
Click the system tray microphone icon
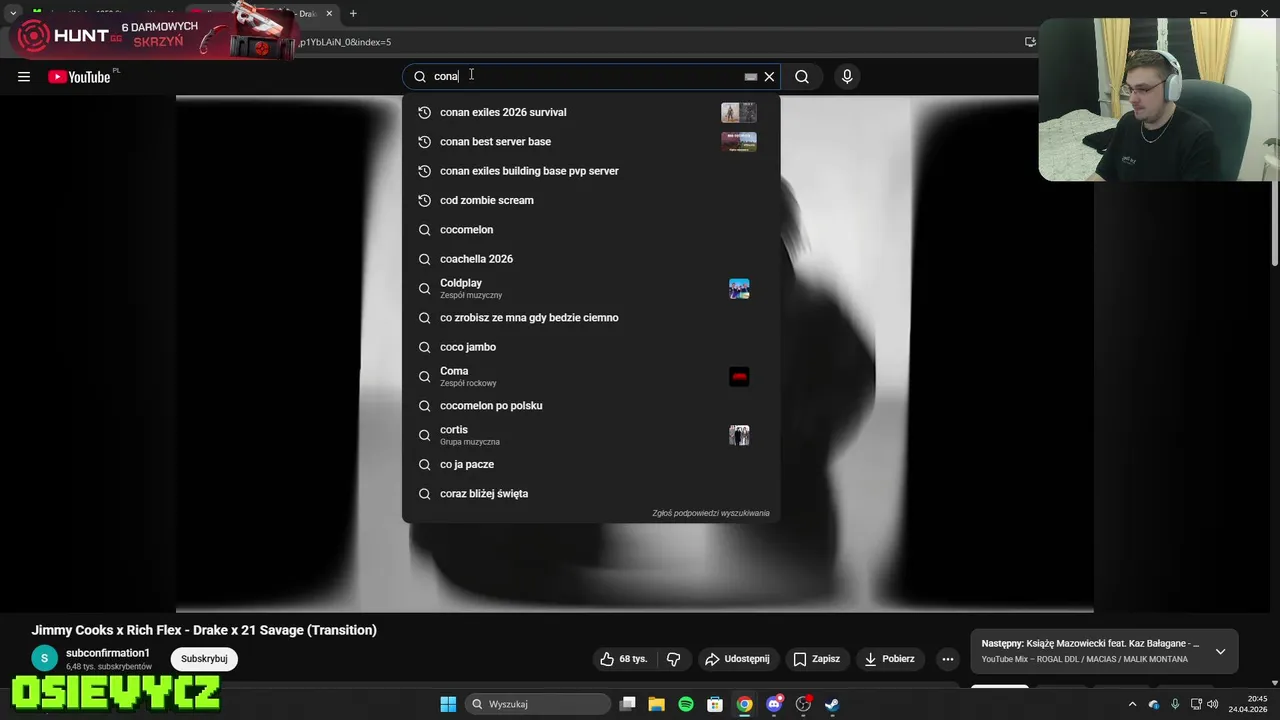pyautogui.click(x=1175, y=704)
